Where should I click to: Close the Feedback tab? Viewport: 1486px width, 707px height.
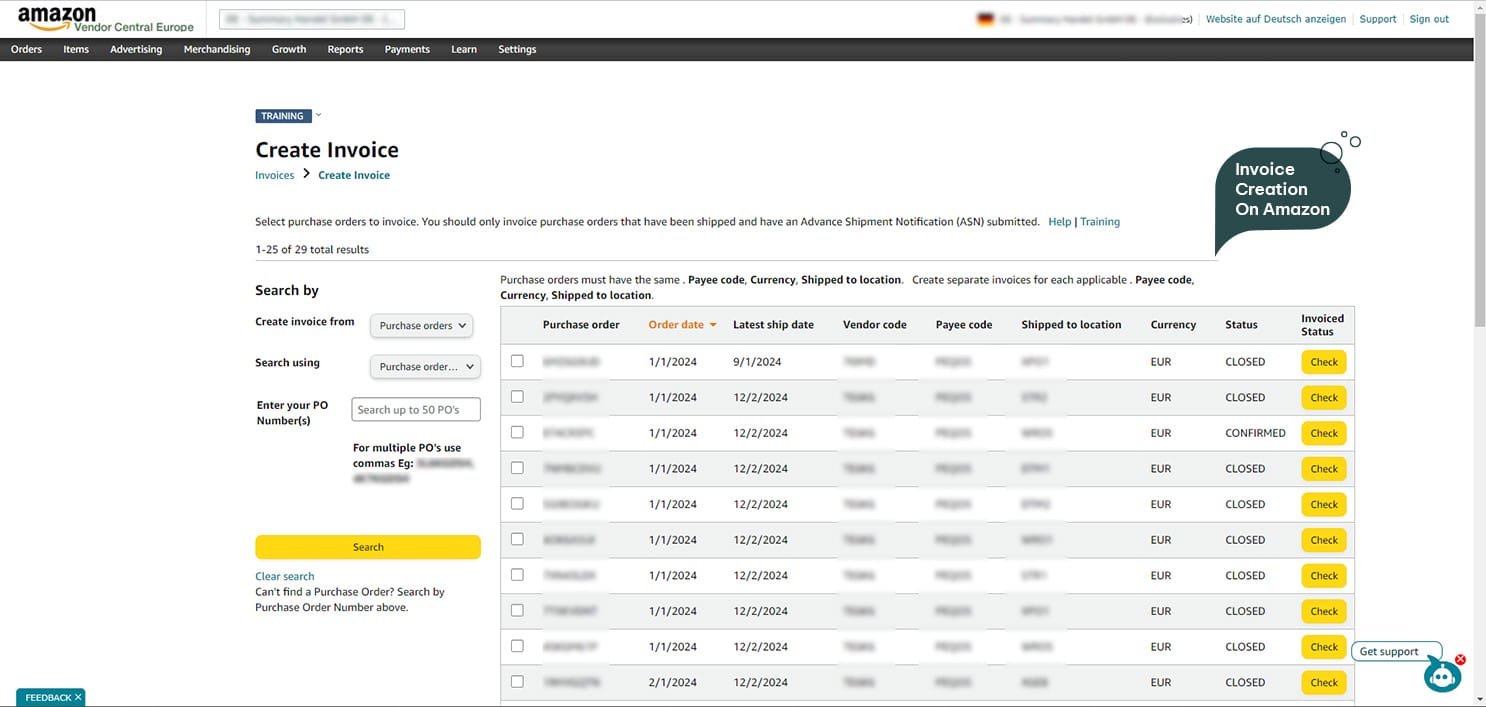click(78, 697)
